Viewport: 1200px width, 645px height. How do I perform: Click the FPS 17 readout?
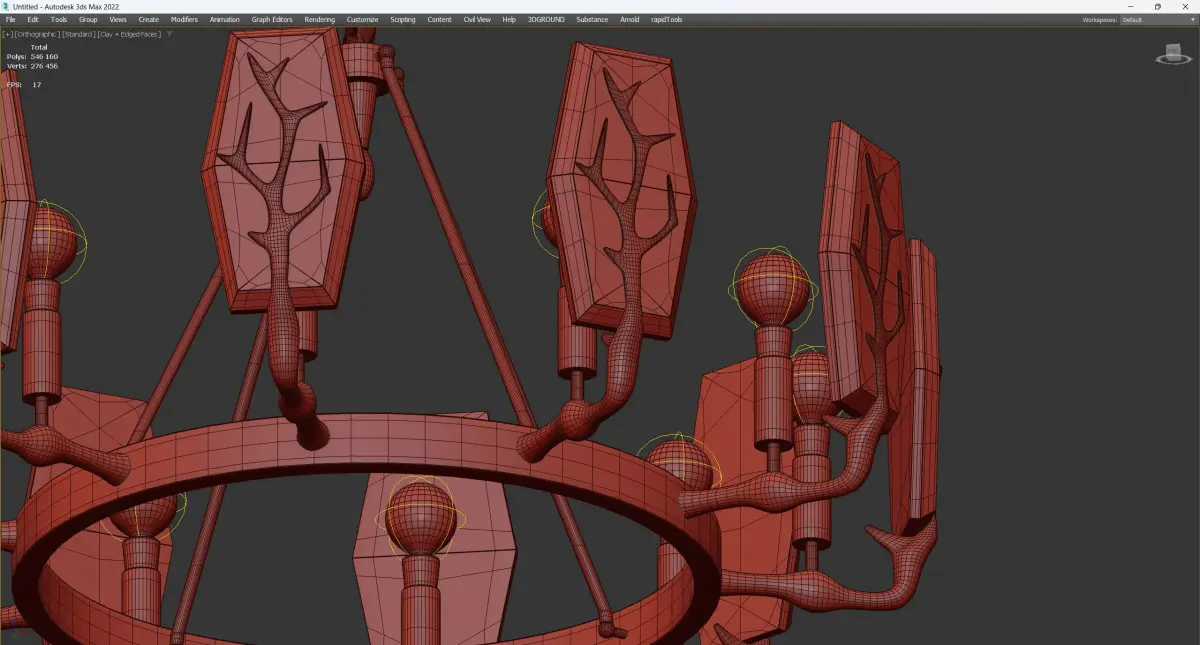(x=24, y=84)
